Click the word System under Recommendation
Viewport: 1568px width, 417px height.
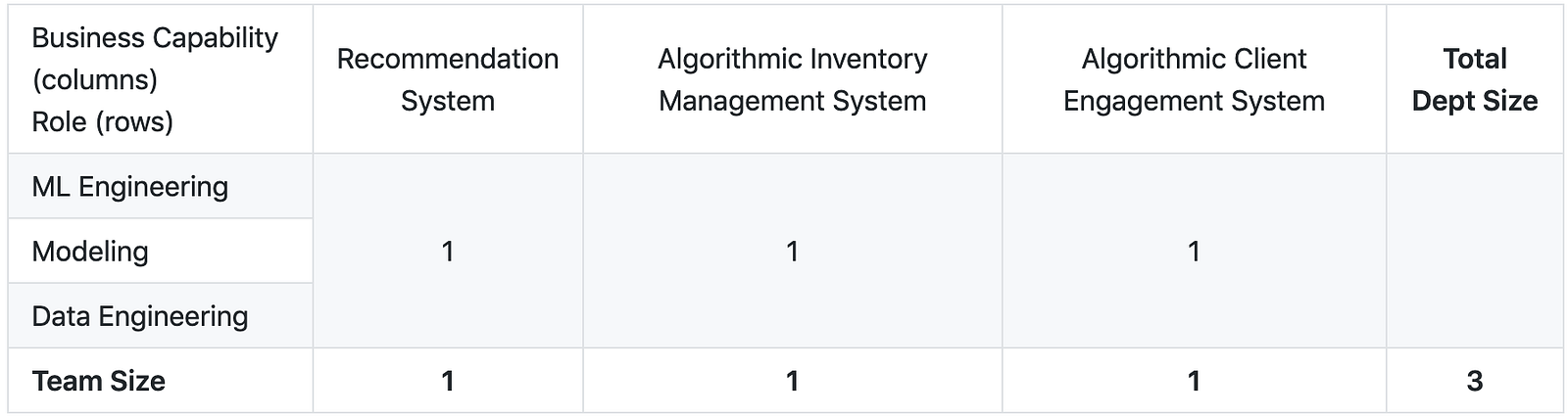pos(448,101)
